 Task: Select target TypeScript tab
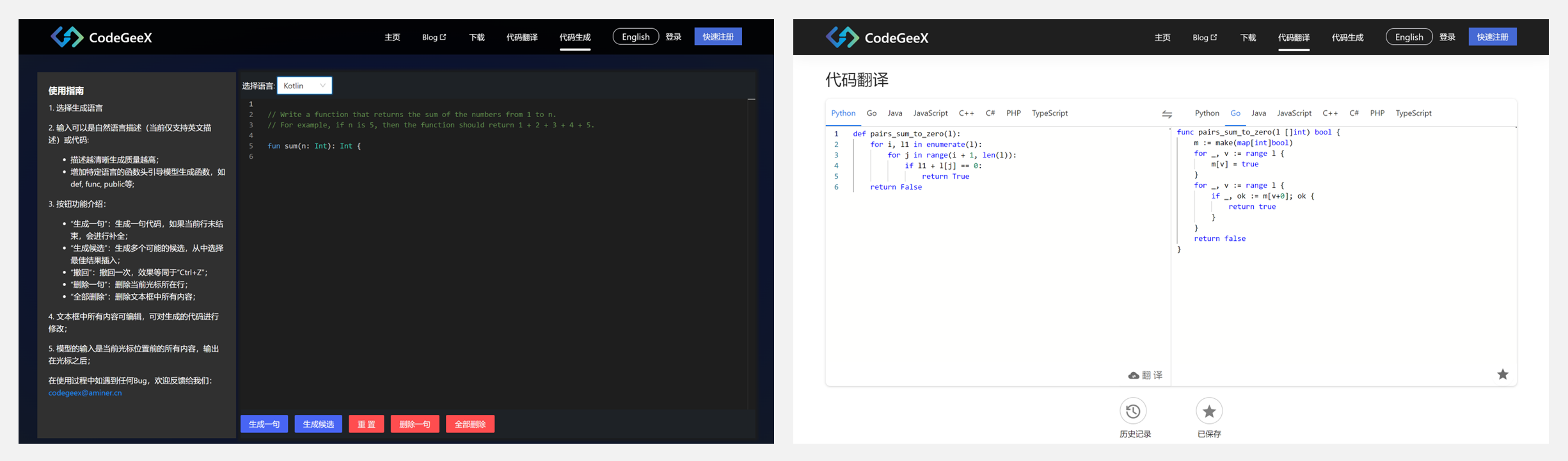(1414, 113)
